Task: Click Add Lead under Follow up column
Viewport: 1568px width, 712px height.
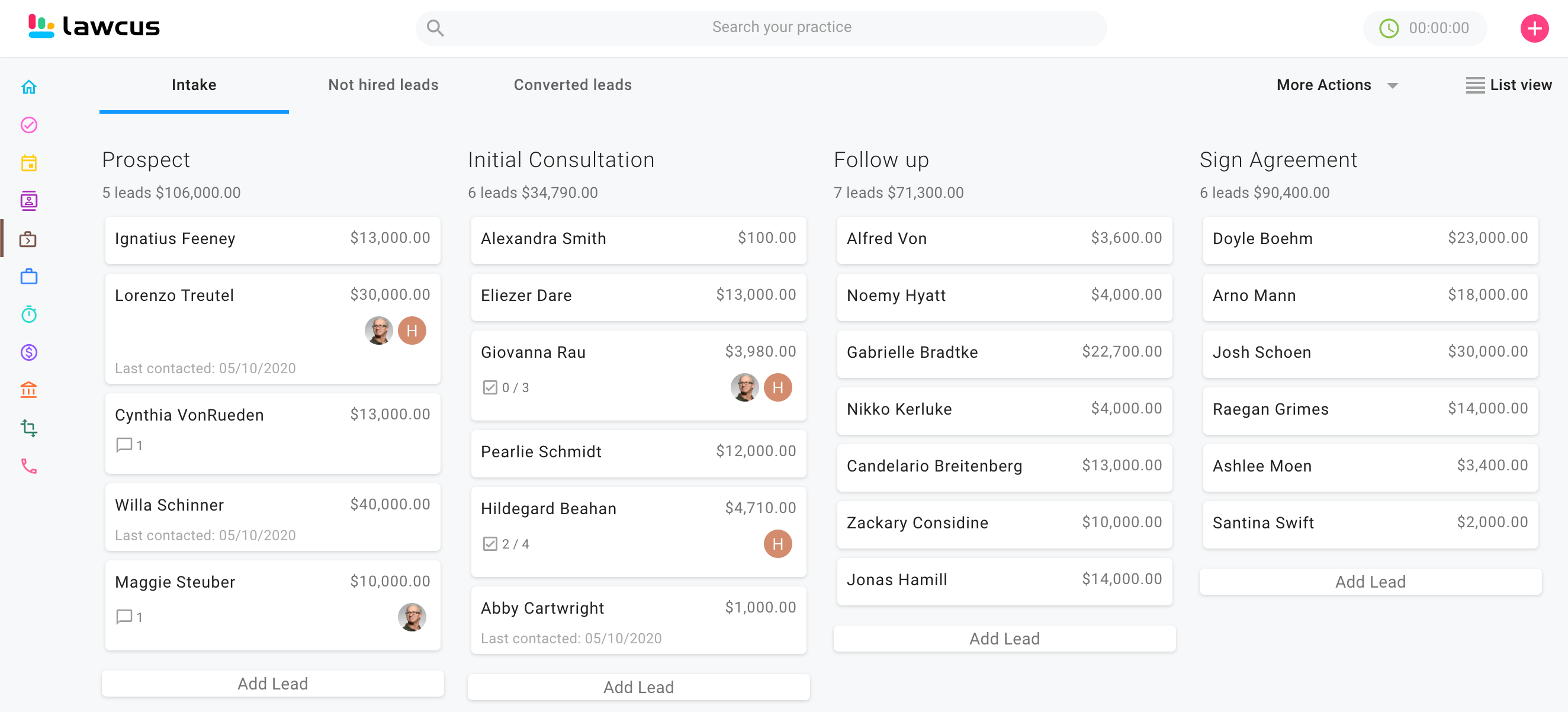Action: pos(1004,639)
